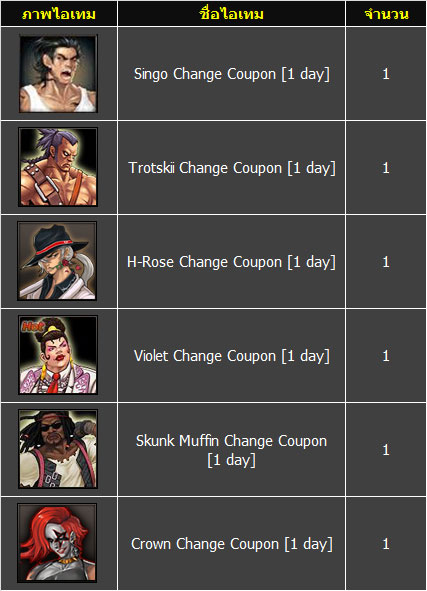Click quantity 1 in the Crown row

386,544
